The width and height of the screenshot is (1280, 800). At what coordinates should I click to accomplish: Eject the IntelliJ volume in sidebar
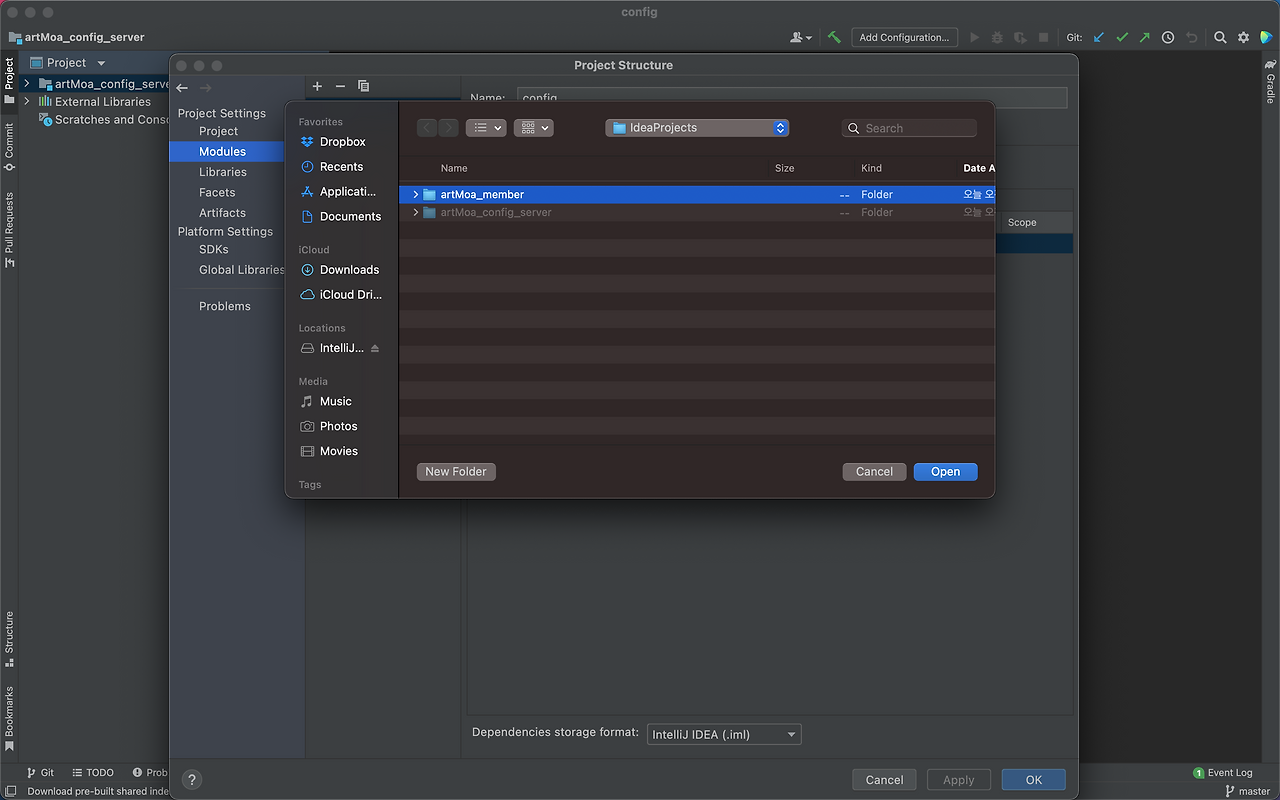375,348
